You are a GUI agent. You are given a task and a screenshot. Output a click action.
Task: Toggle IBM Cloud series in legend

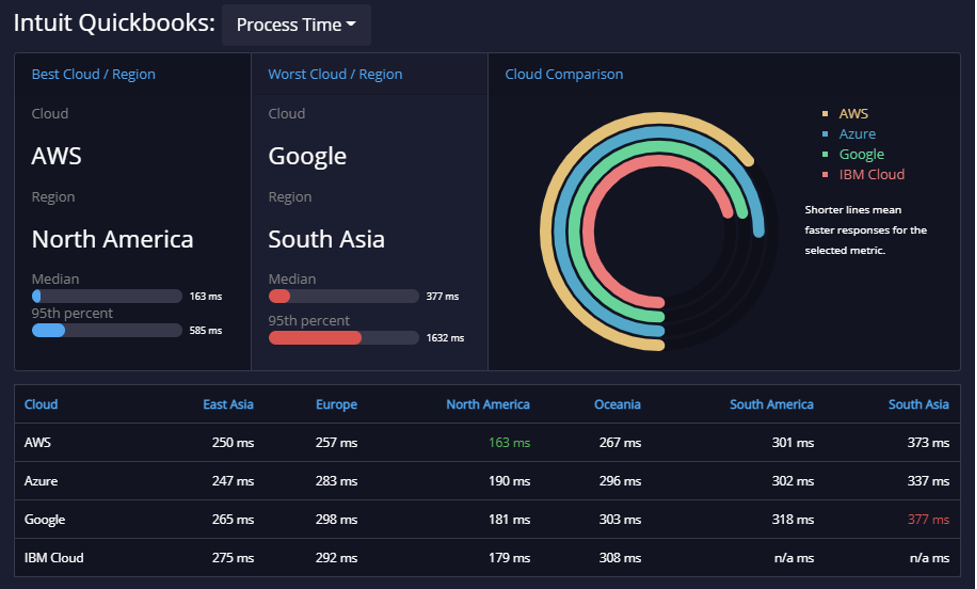click(x=871, y=175)
